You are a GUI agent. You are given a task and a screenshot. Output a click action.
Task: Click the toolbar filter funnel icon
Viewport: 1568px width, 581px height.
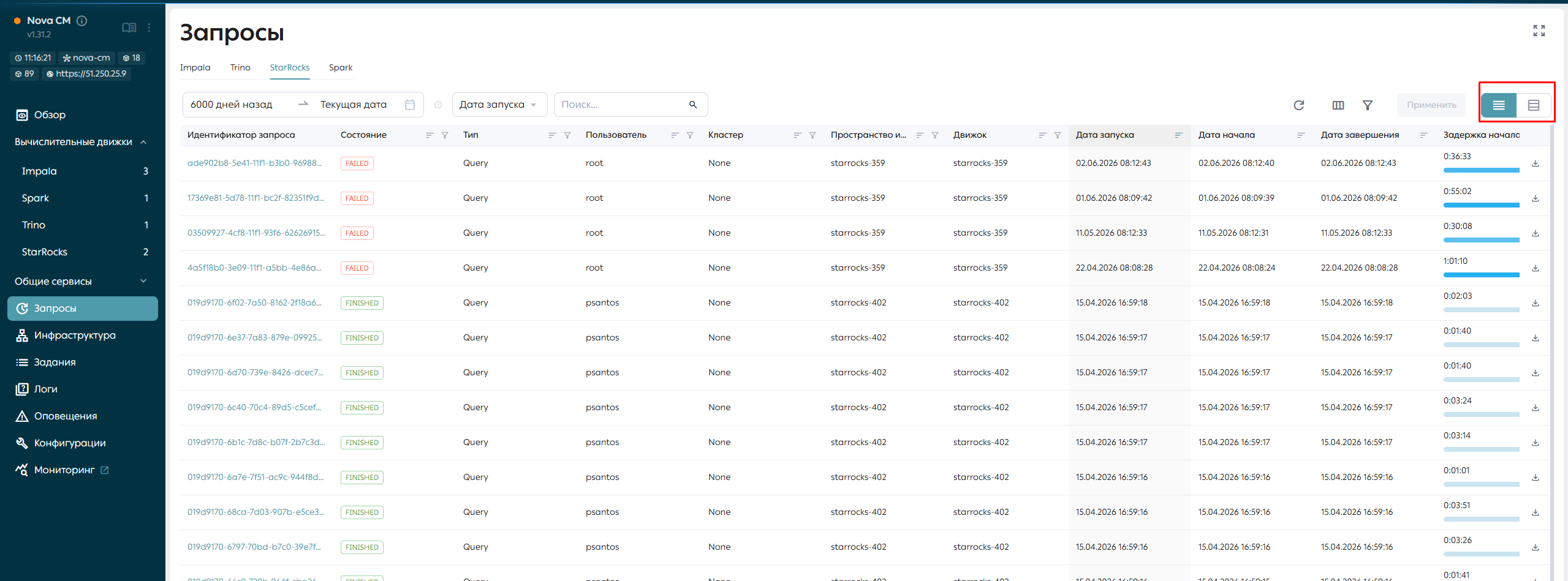(x=1367, y=105)
